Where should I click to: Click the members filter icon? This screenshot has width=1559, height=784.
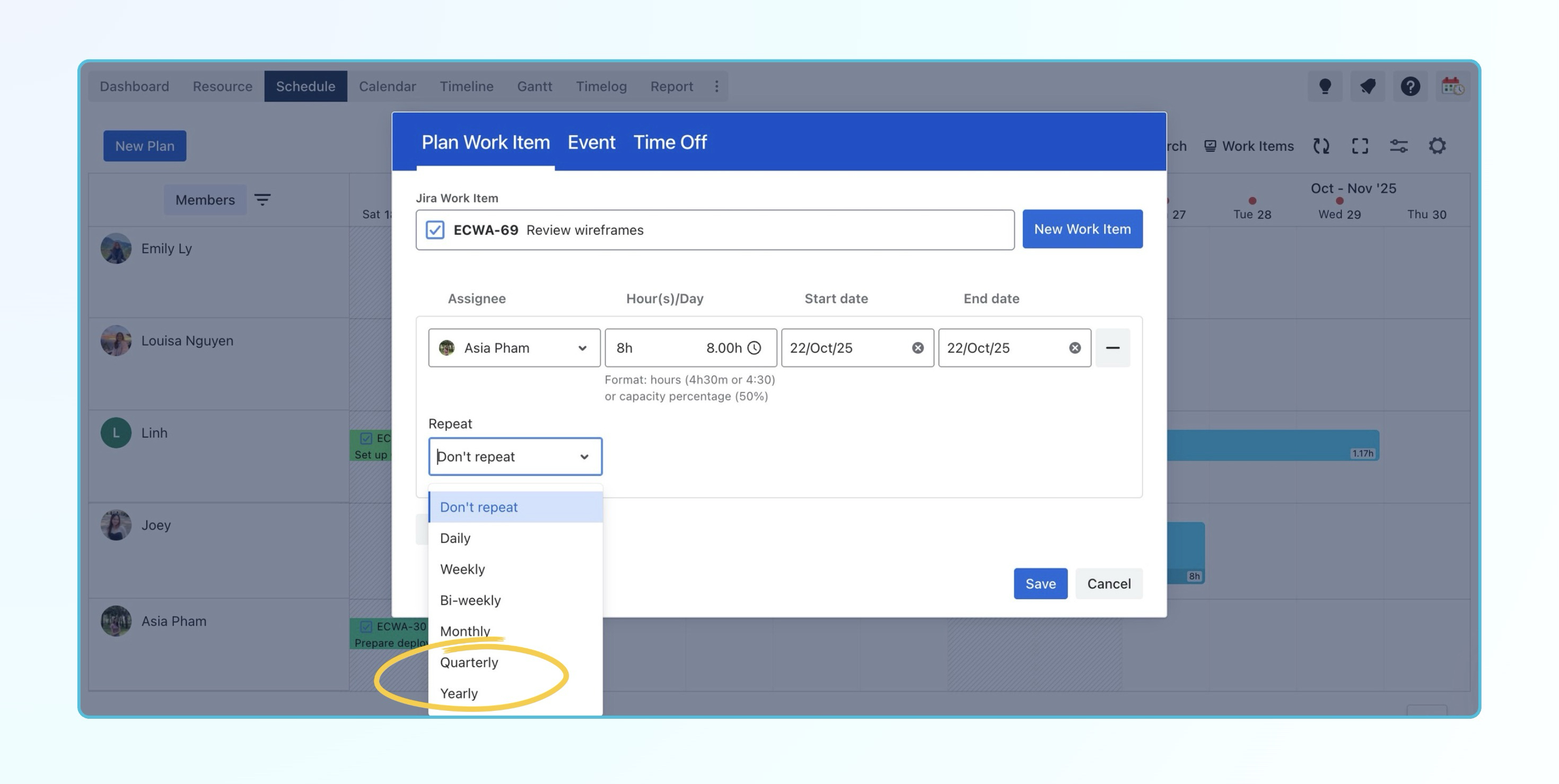pos(262,200)
